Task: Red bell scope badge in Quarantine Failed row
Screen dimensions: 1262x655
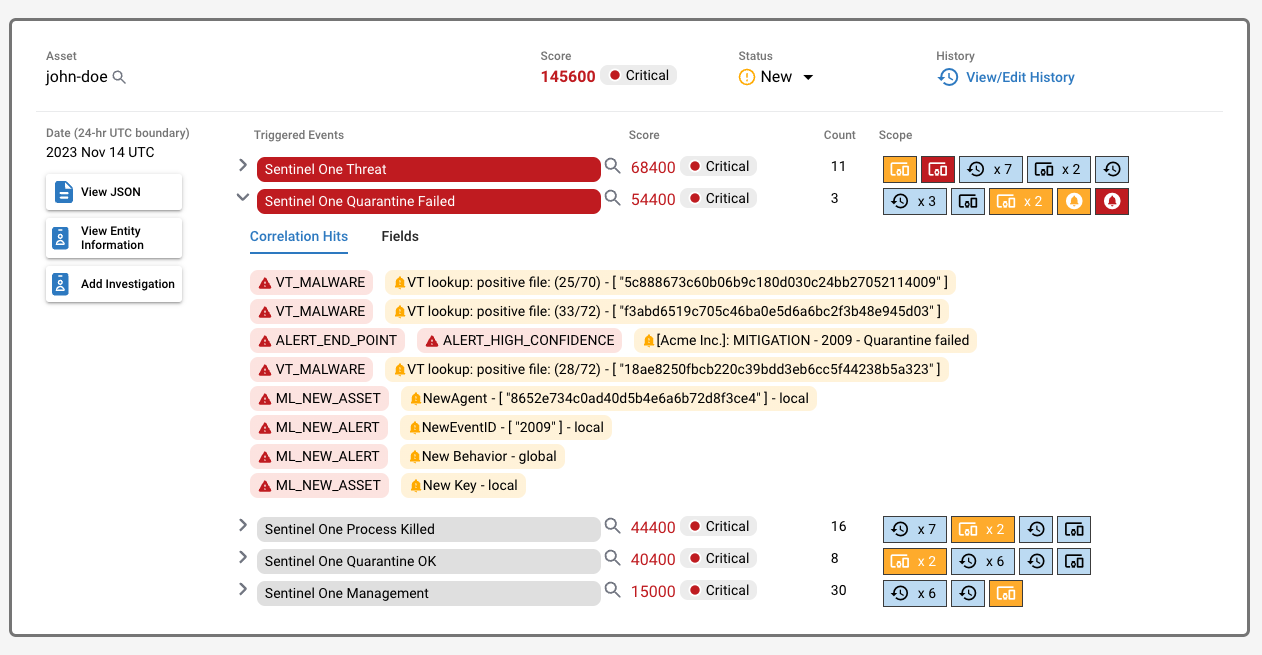Action: click(x=1112, y=201)
